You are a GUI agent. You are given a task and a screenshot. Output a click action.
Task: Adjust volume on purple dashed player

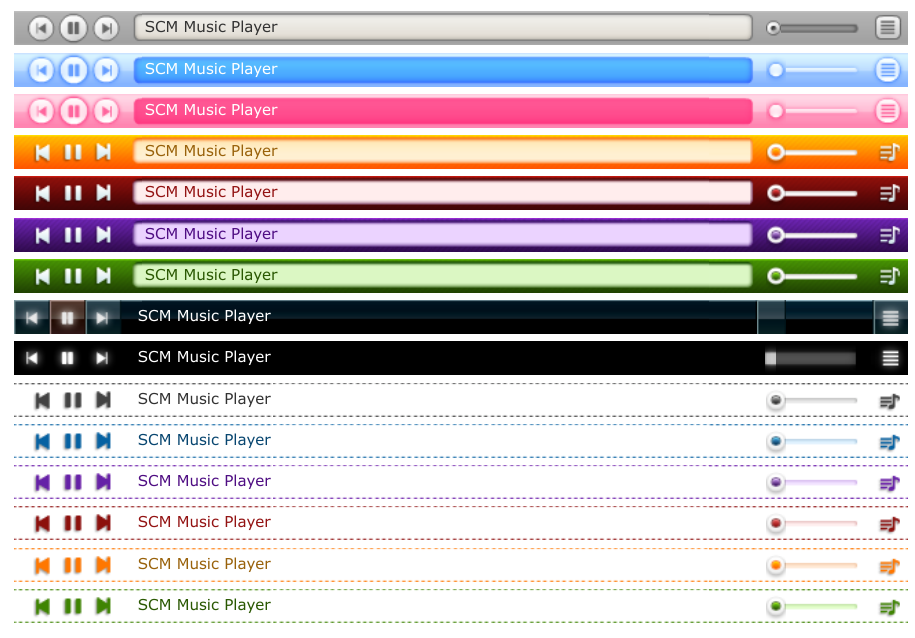(812, 482)
